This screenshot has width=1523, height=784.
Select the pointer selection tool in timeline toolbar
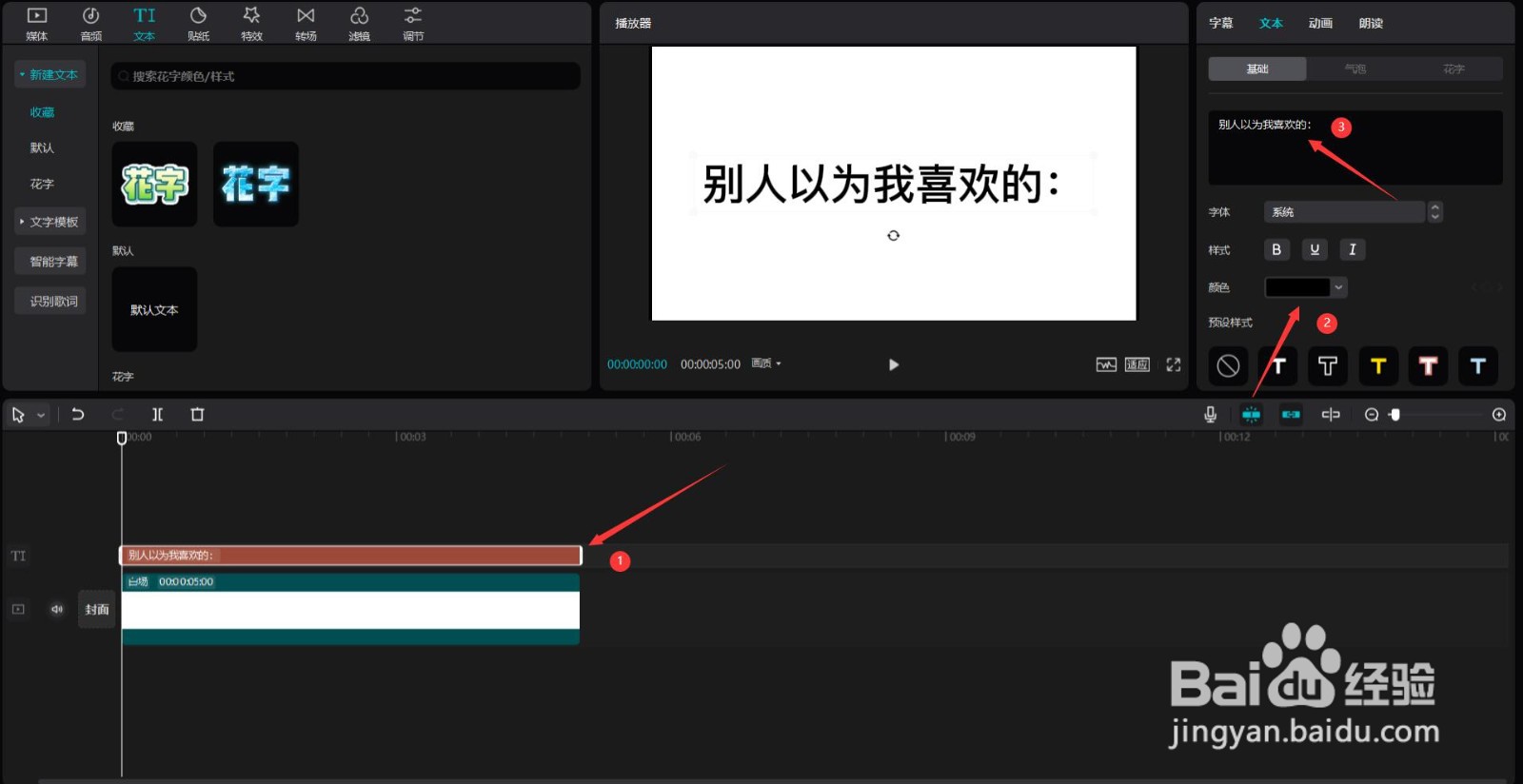[x=18, y=415]
